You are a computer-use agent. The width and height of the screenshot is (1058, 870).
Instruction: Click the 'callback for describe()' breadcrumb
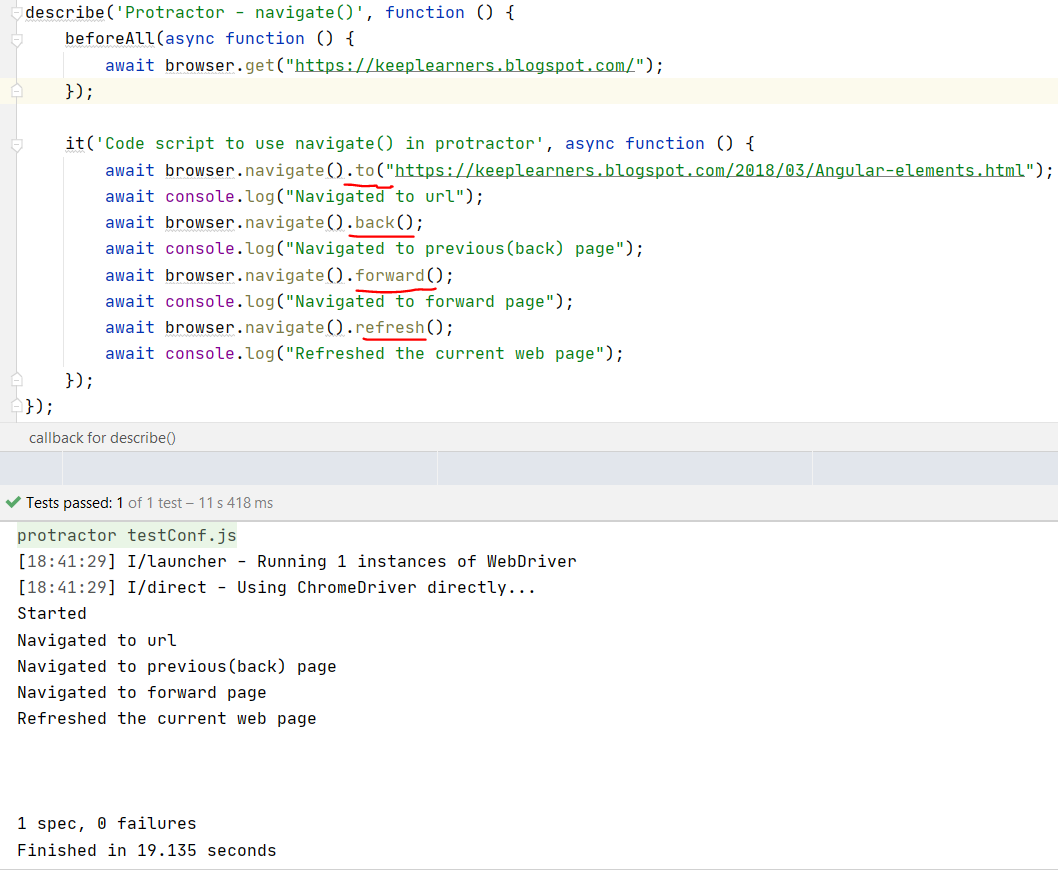102,438
